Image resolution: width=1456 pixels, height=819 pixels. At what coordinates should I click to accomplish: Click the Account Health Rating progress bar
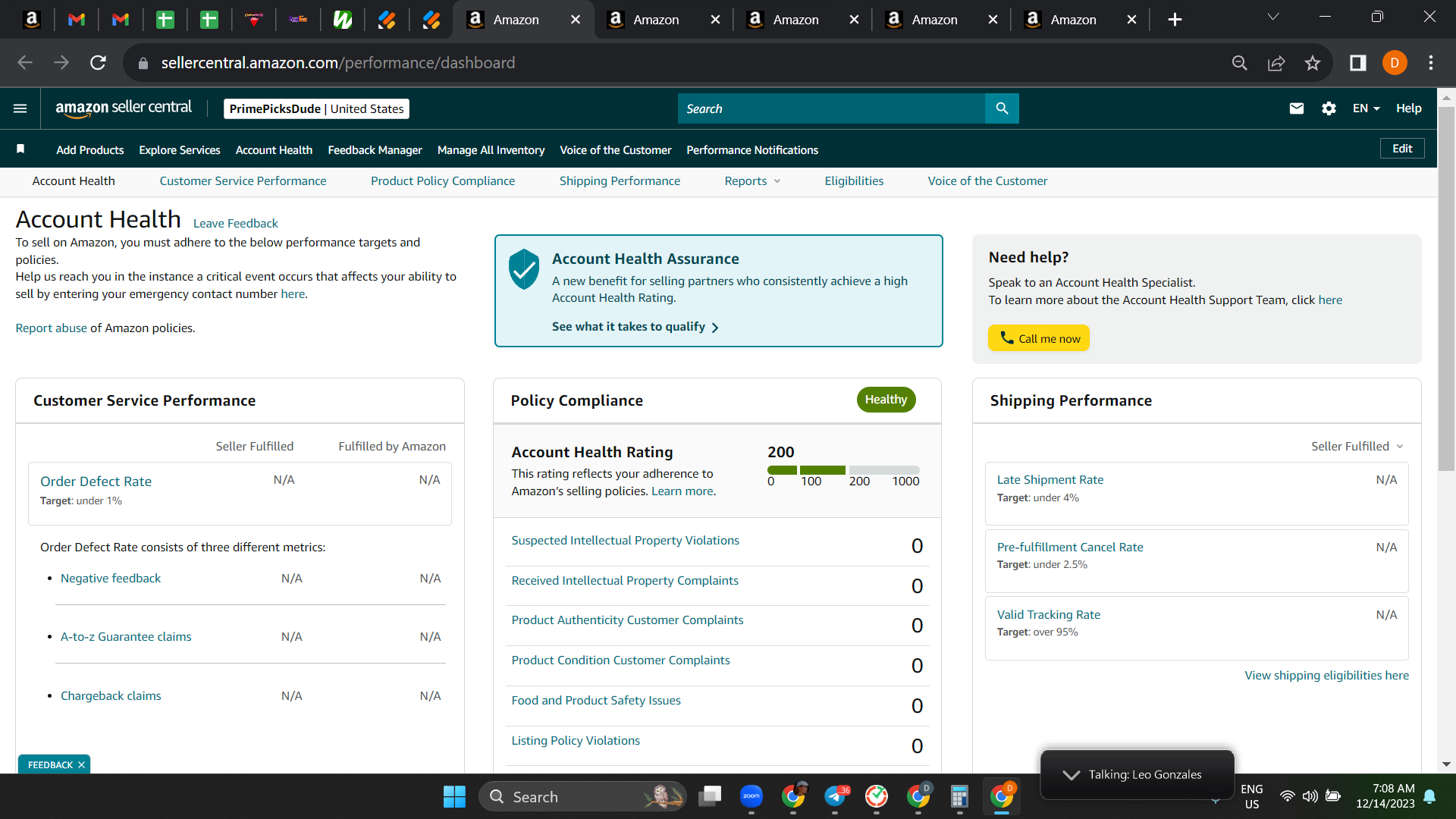[x=843, y=470]
